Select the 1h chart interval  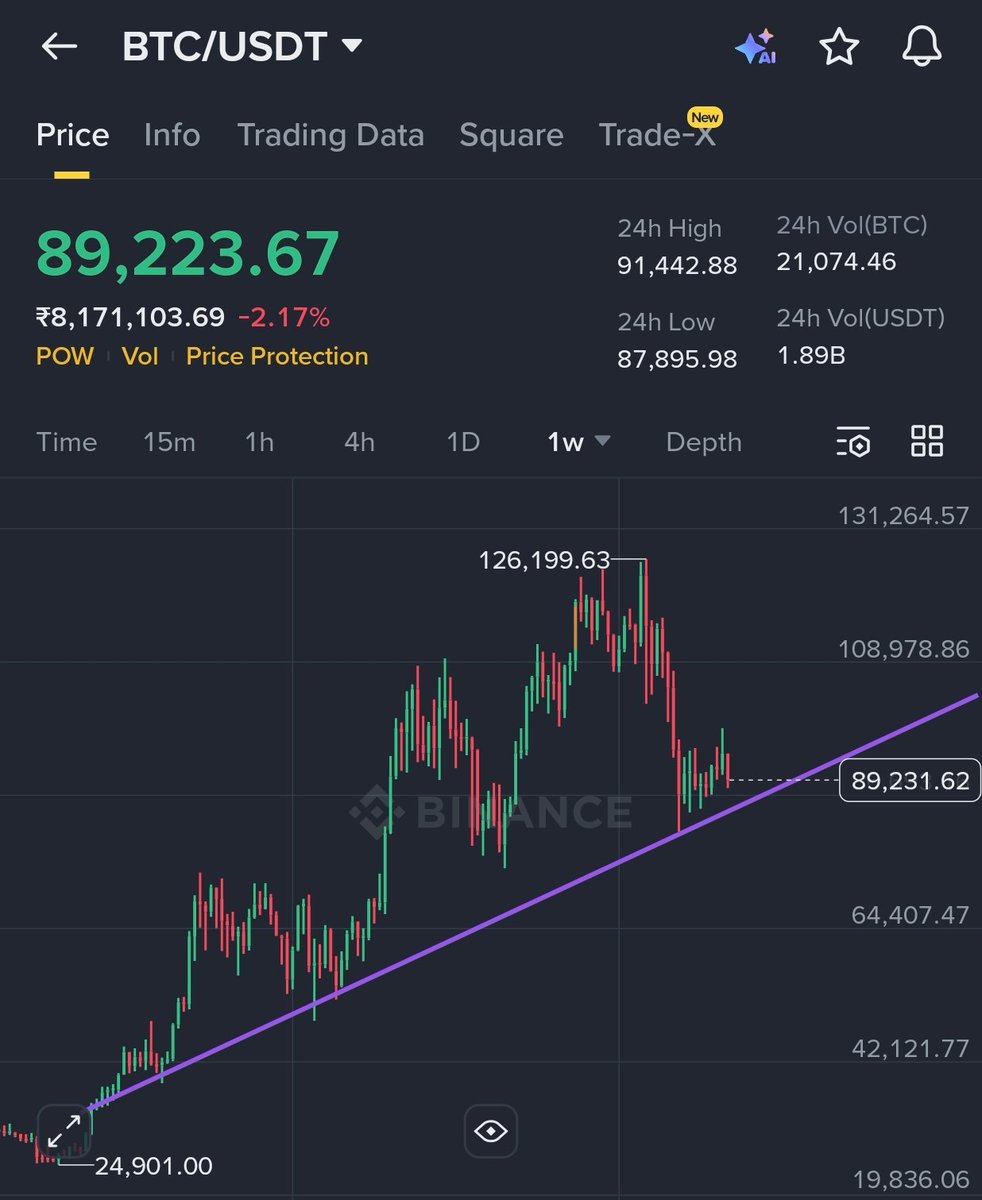[260, 442]
